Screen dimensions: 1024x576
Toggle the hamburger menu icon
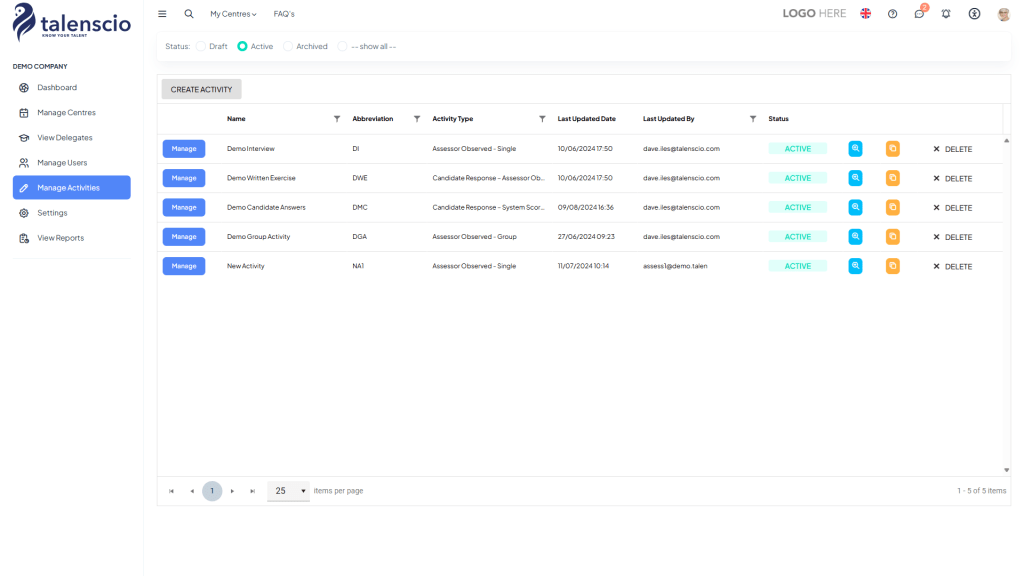click(x=162, y=14)
